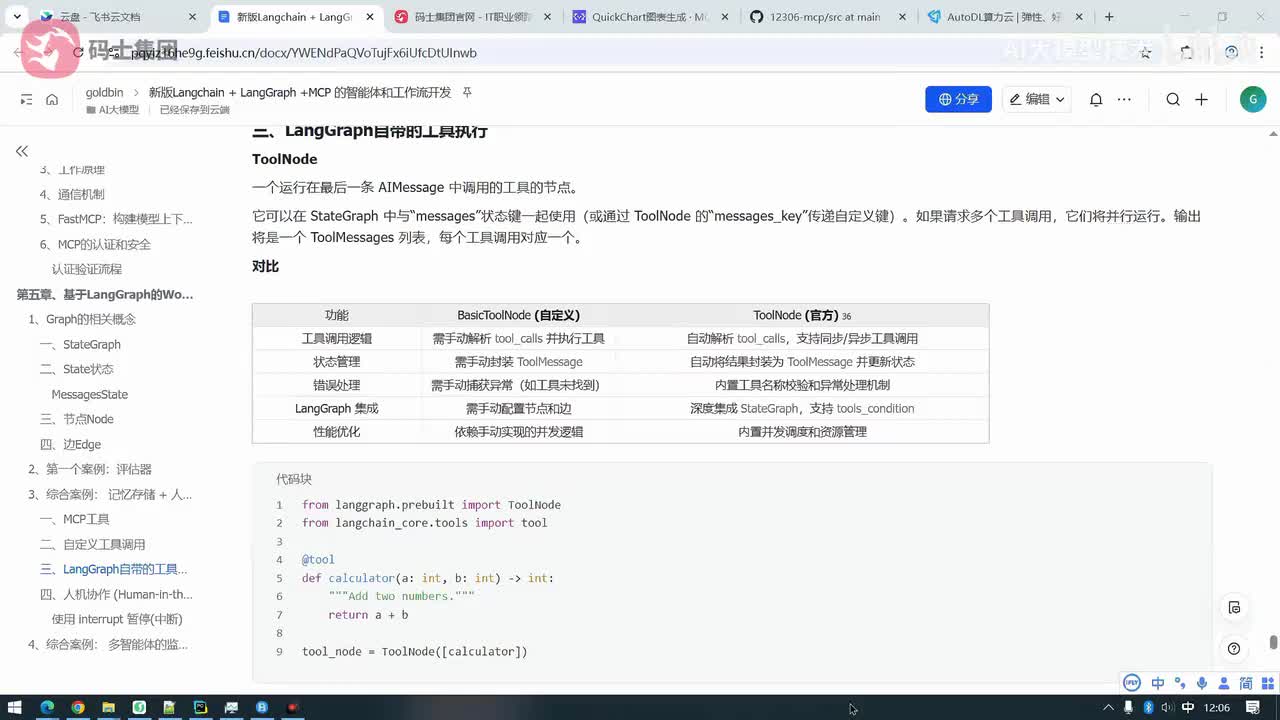Viewport: 1280px width, 720px height.
Task: Open the goldbin breadcrumb link
Action: [104, 92]
